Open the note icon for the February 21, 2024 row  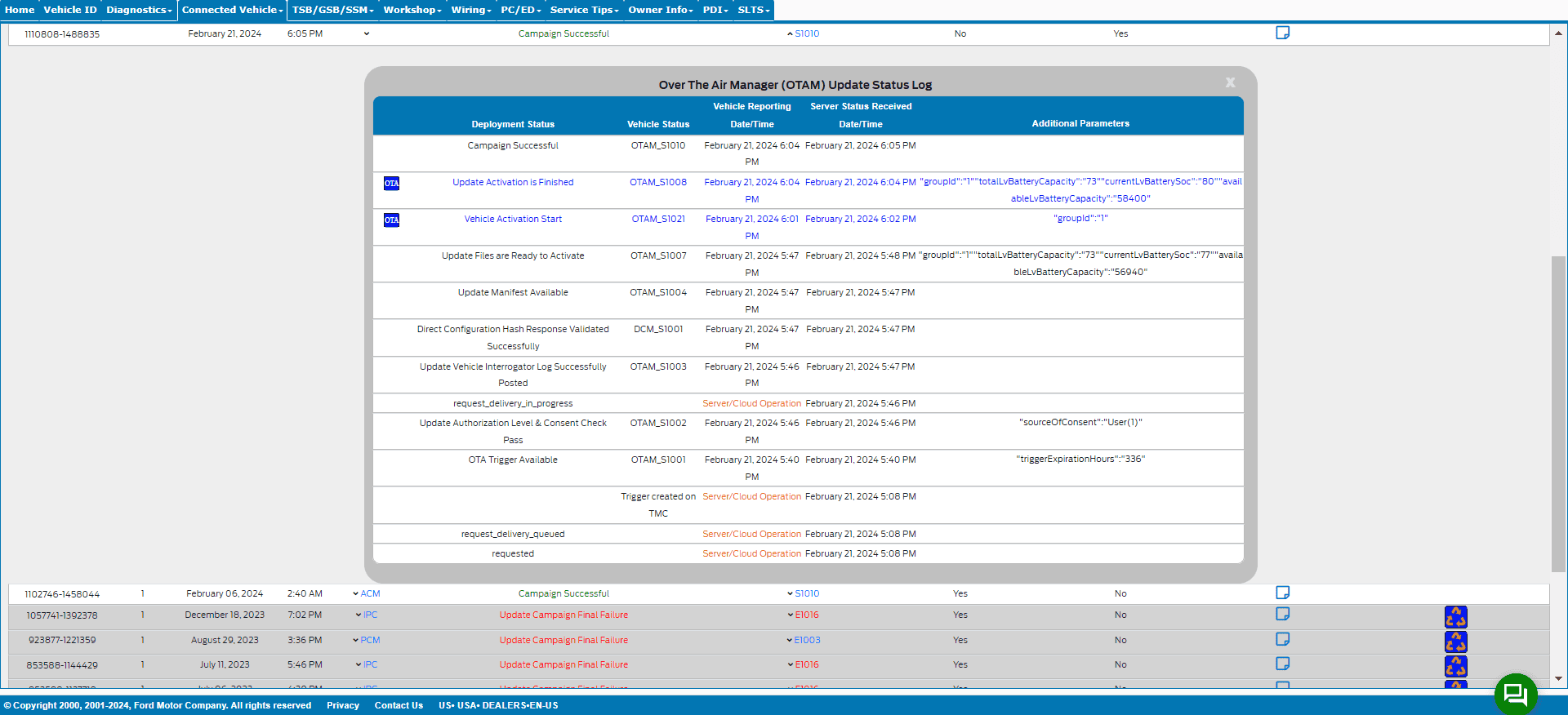pyautogui.click(x=1282, y=33)
